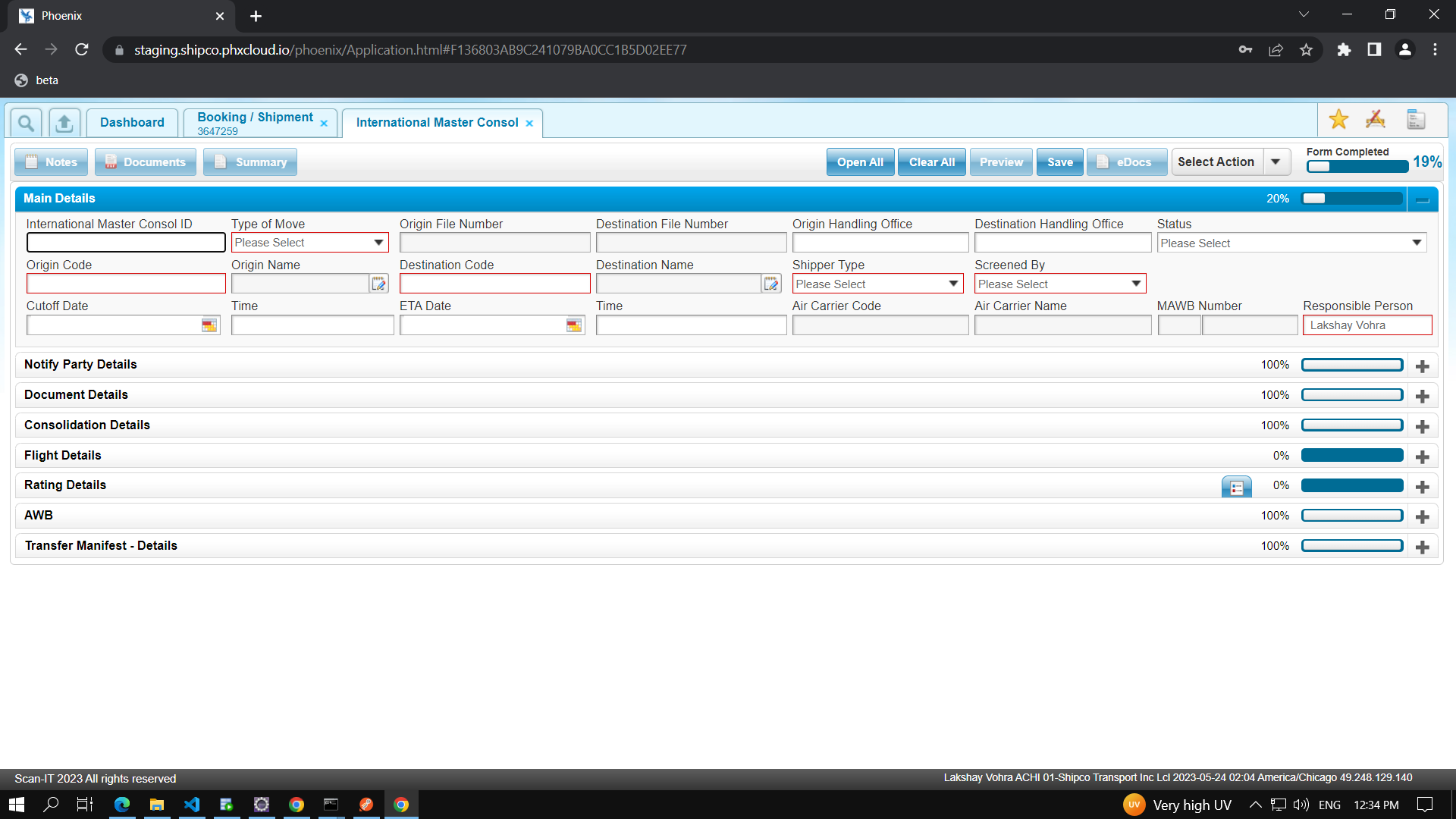The height and width of the screenshot is (819, 1456).
Task: Open the Type of Move dropdown
Action: point(378,243)
